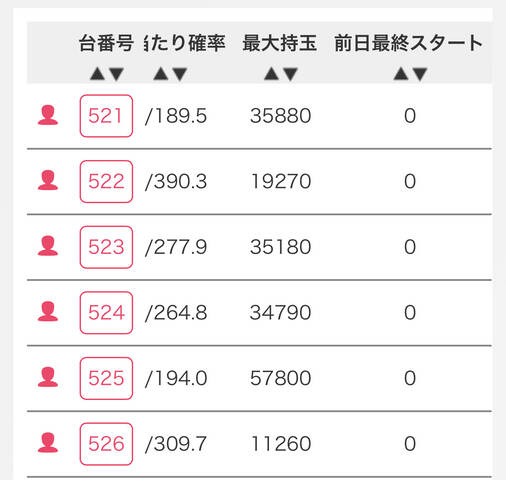Open machine number 522 details

106,181
